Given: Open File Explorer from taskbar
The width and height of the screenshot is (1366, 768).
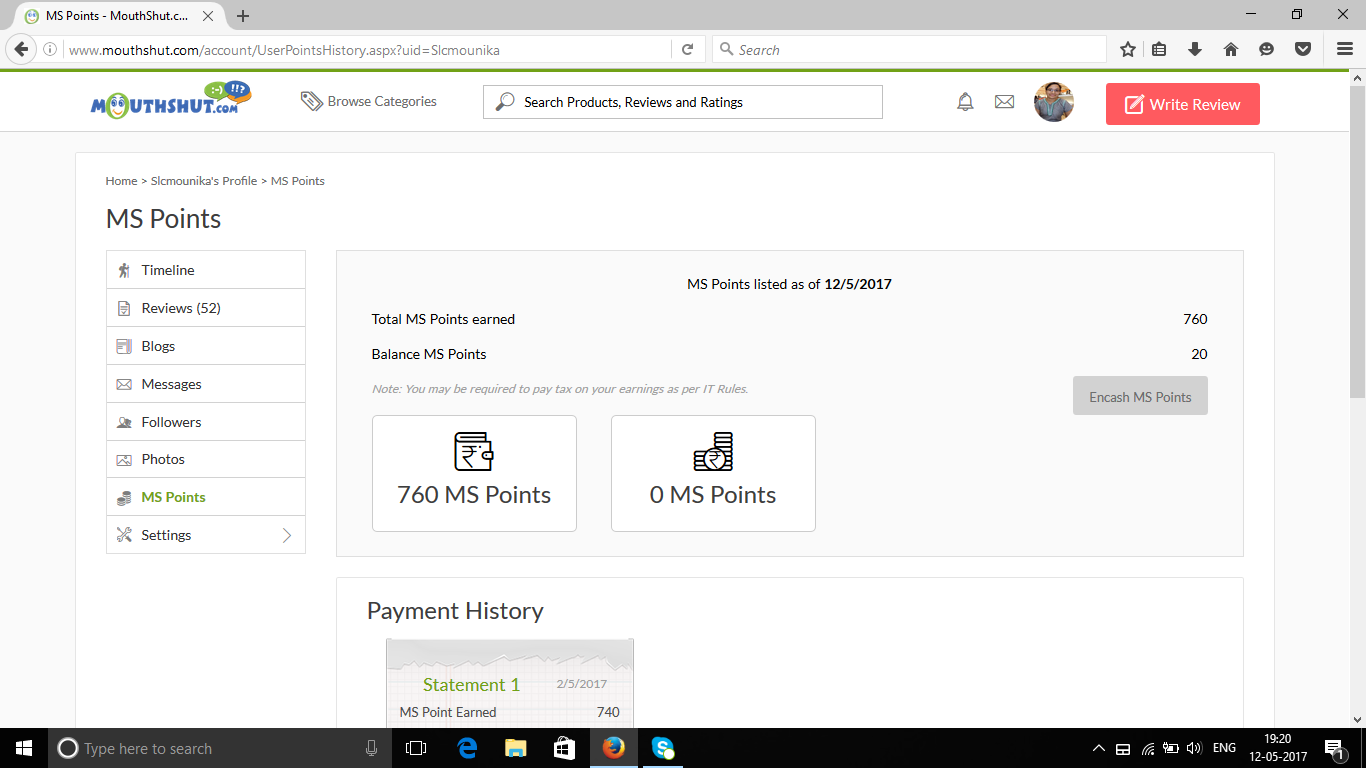Looking at the screenshot, I should [x=516, y=748].
